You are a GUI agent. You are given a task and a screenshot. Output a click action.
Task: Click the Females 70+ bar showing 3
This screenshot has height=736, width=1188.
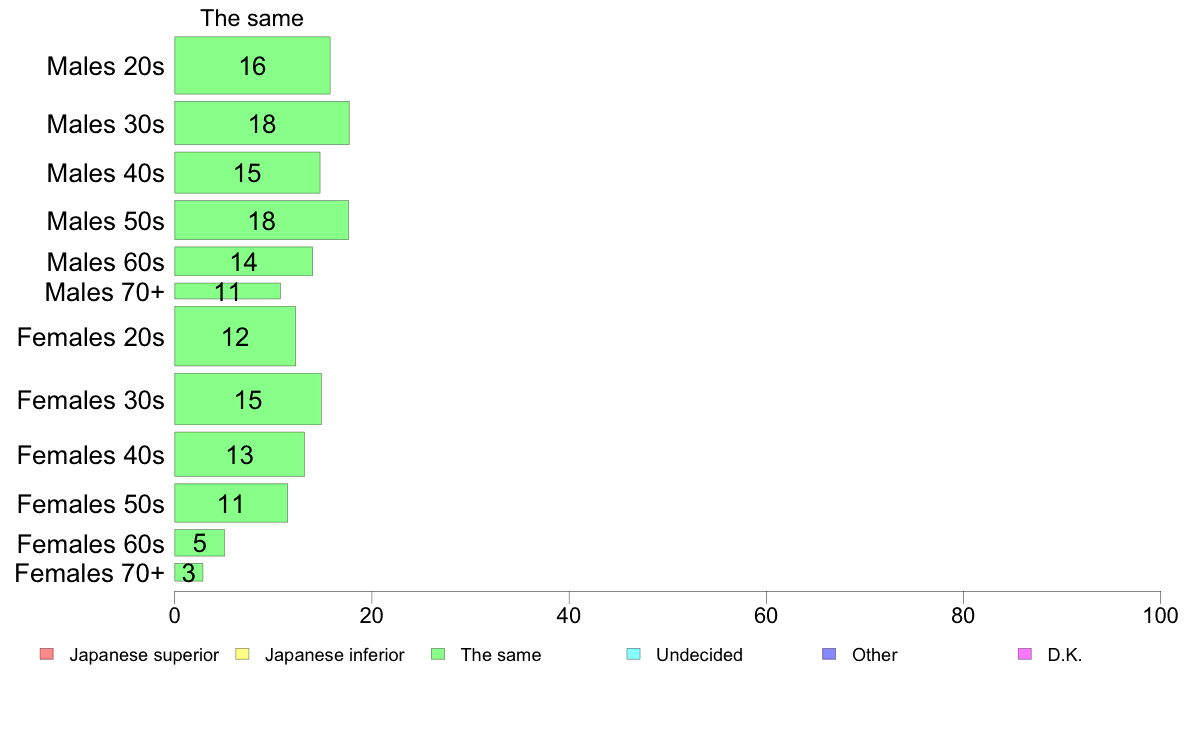click(189, 572)
